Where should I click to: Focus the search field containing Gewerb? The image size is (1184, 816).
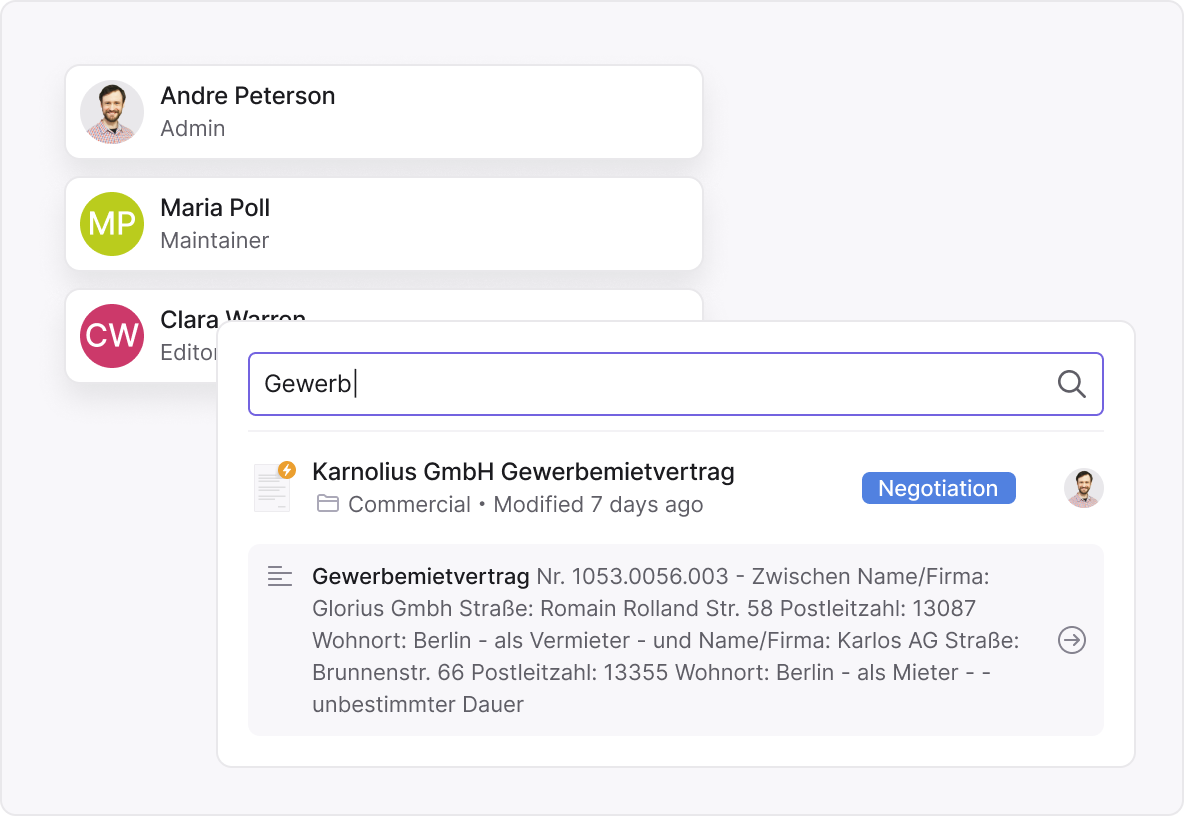click(650, 384)
